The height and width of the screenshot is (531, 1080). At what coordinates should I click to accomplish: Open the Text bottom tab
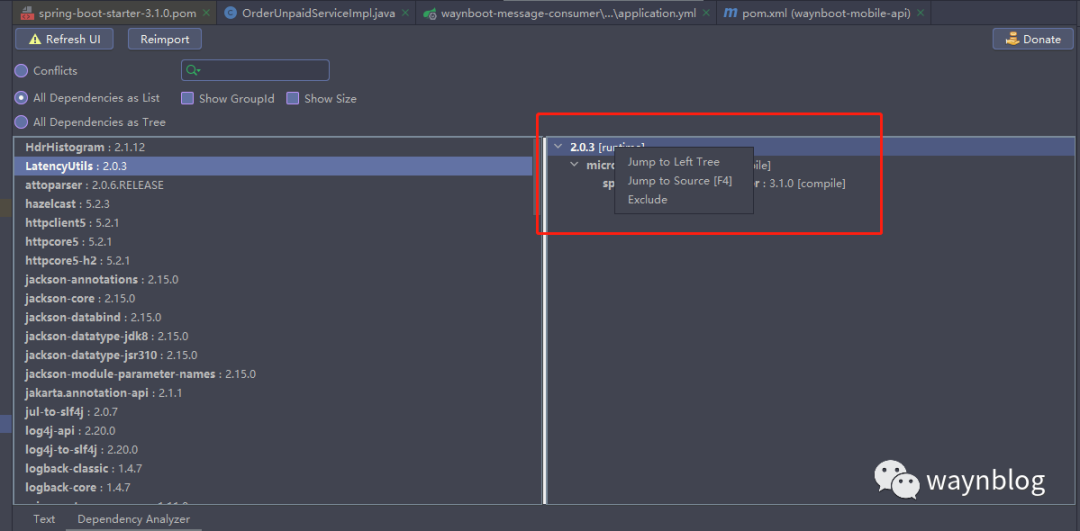pos(44,519)
